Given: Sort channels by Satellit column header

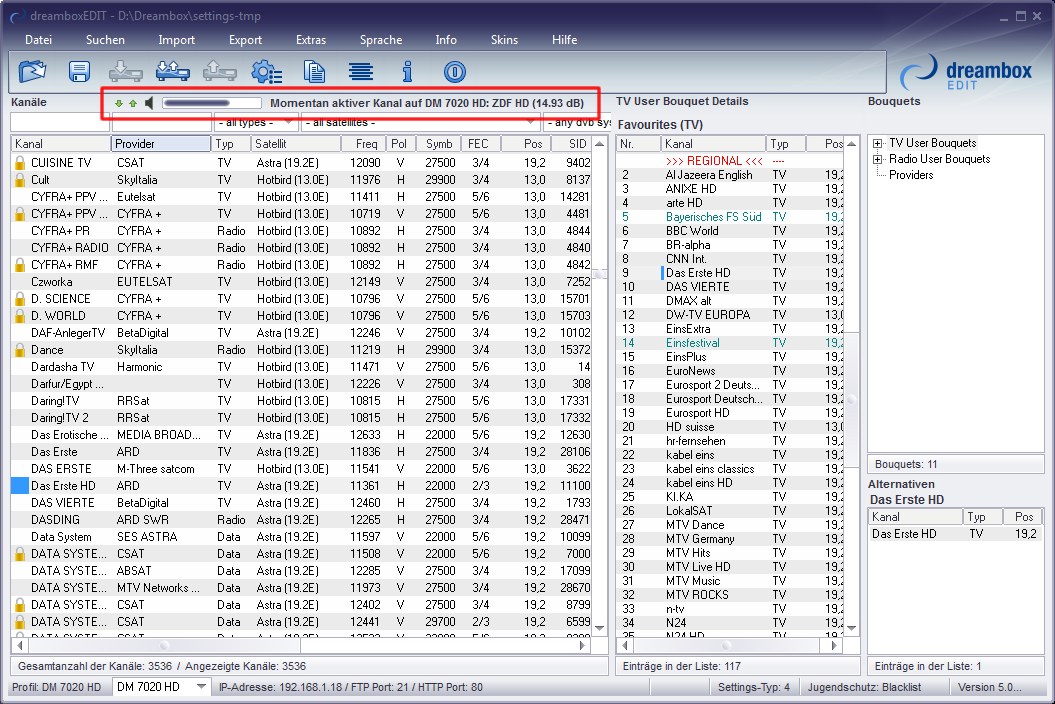Looking at the screenshot, I should click(x=295, y=143).
